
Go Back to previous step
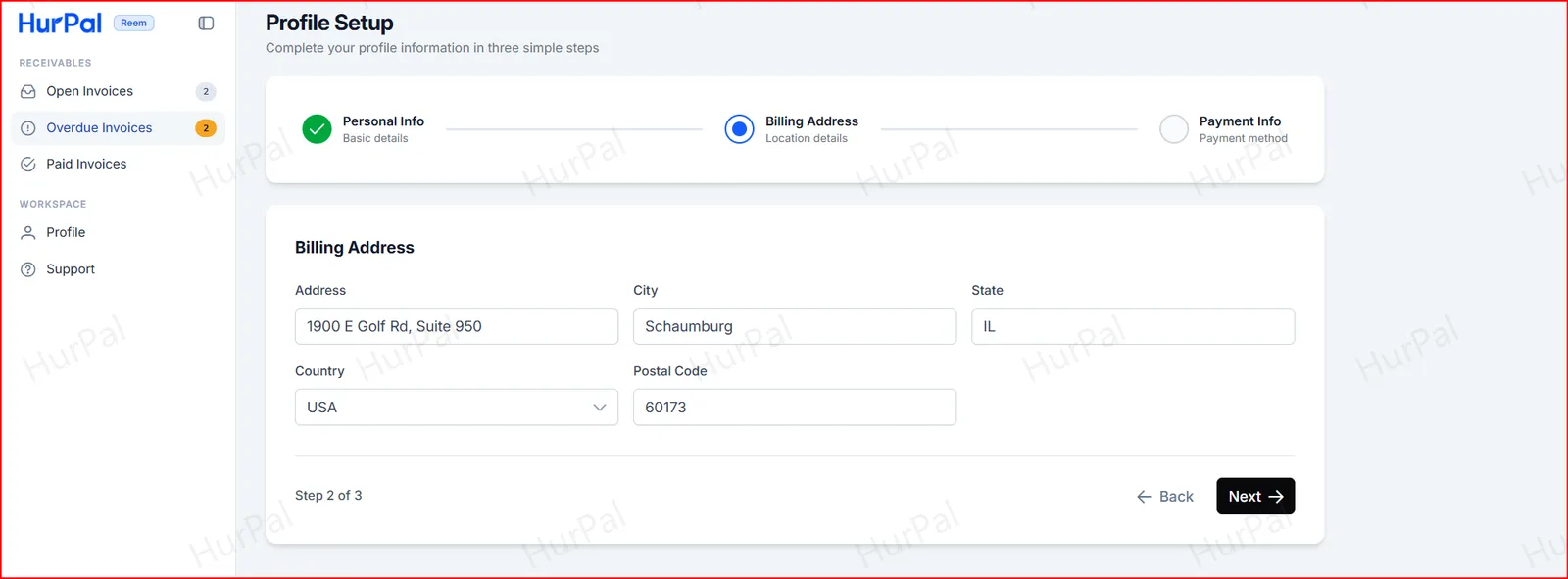[x=1165, y=497]
